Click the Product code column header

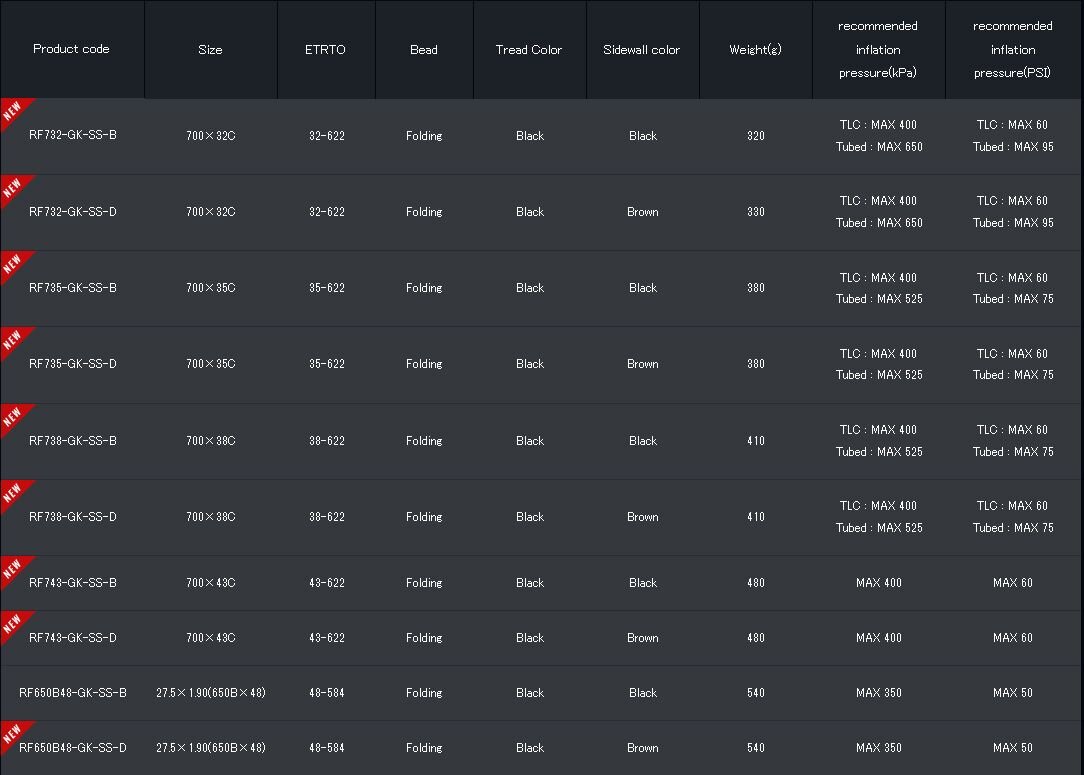click(x=71, y=49)
